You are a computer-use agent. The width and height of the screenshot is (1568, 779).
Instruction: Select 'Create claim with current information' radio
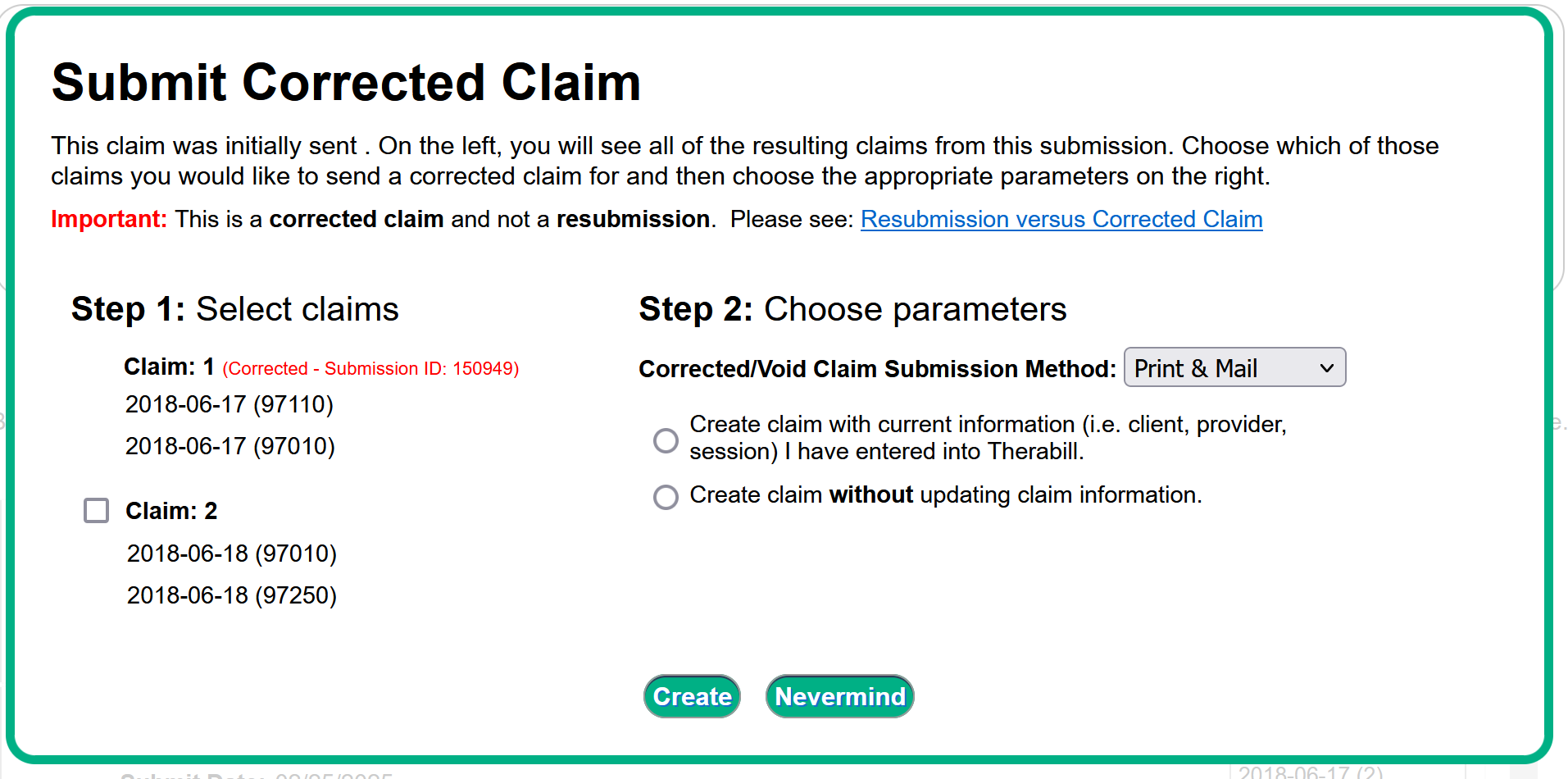666,440
